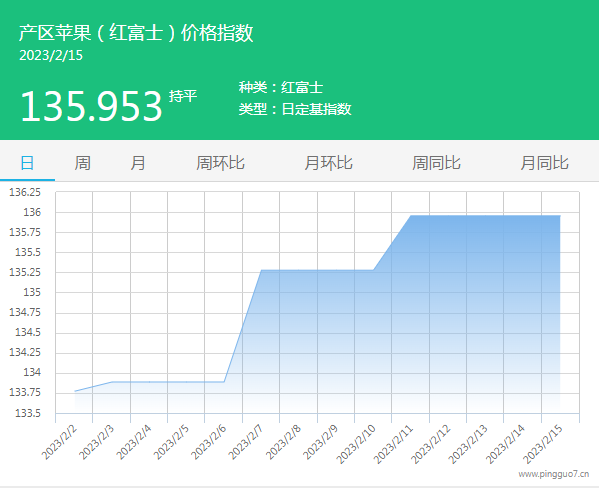Screen dimensions: 599x488
Task: Click the 2023/2/6 x-axis label
Action: pos(209,443)
